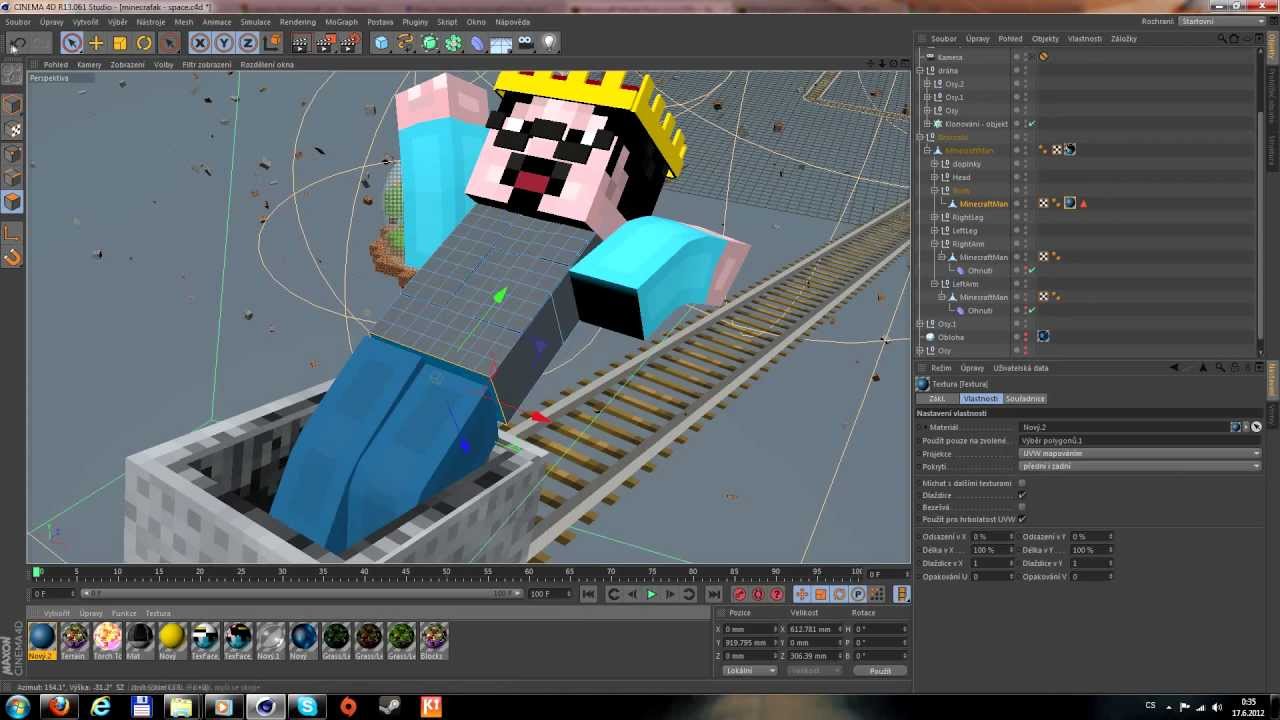Toggle the Bezešvá checkbox
Image resolution: width=1280 pixels, height=720 pixels.
(x=1022, y=507)
